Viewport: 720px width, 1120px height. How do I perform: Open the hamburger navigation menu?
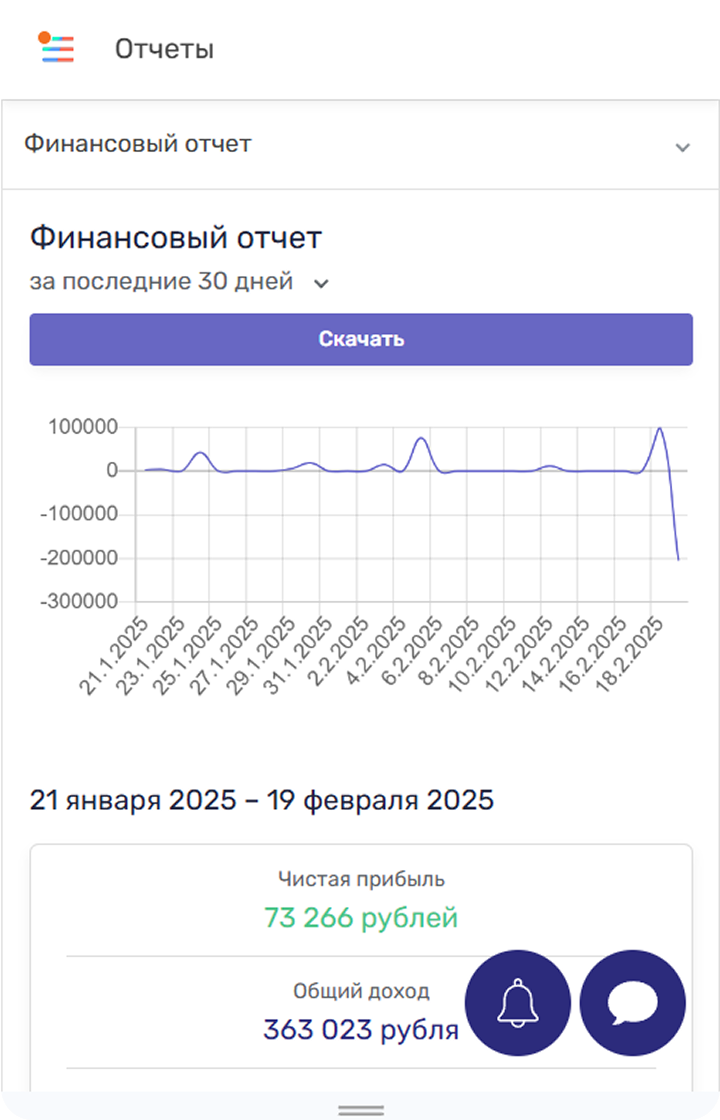(57, 48)
